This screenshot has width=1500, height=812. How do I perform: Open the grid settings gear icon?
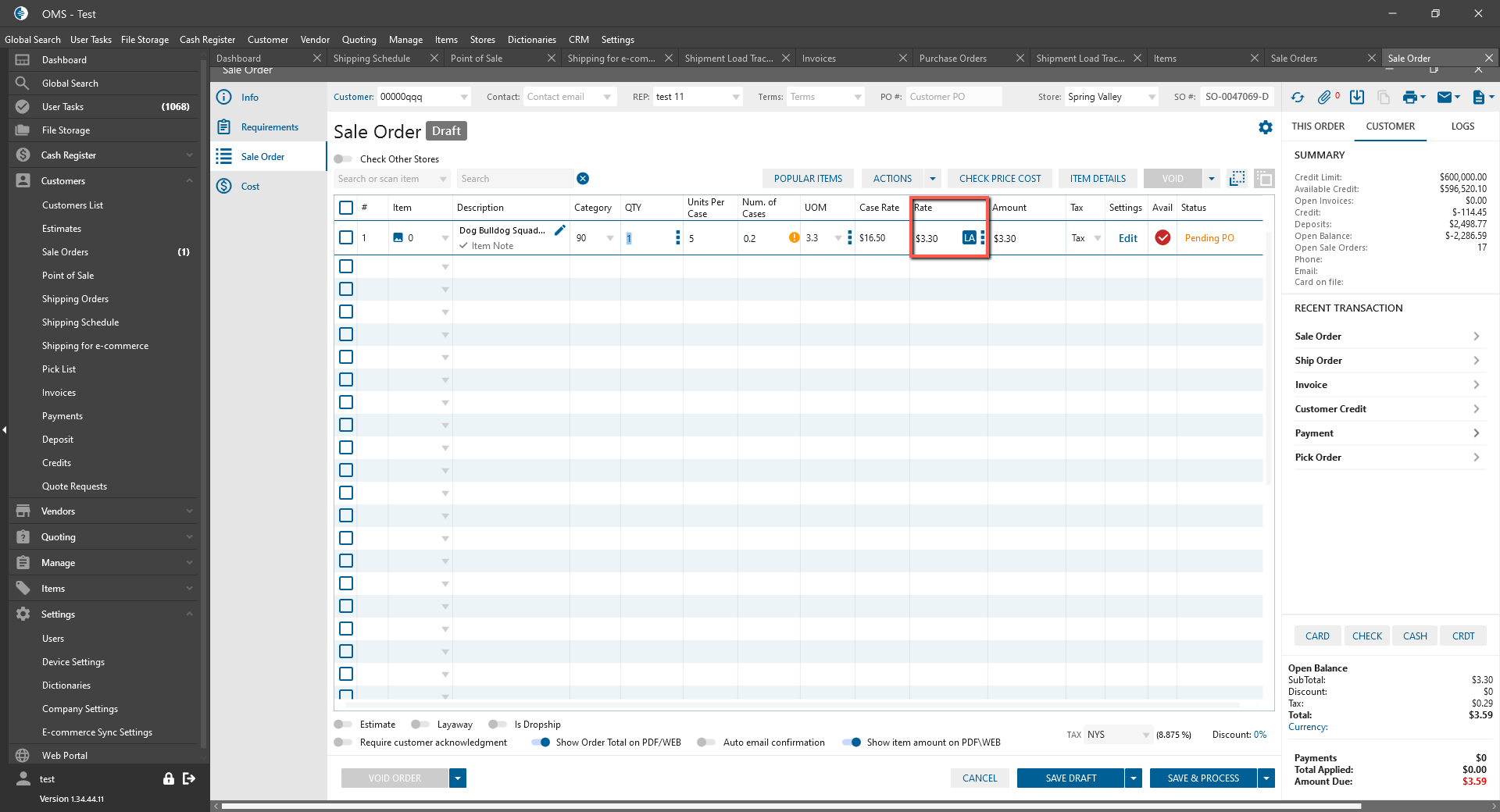[x=1266, y=127]
